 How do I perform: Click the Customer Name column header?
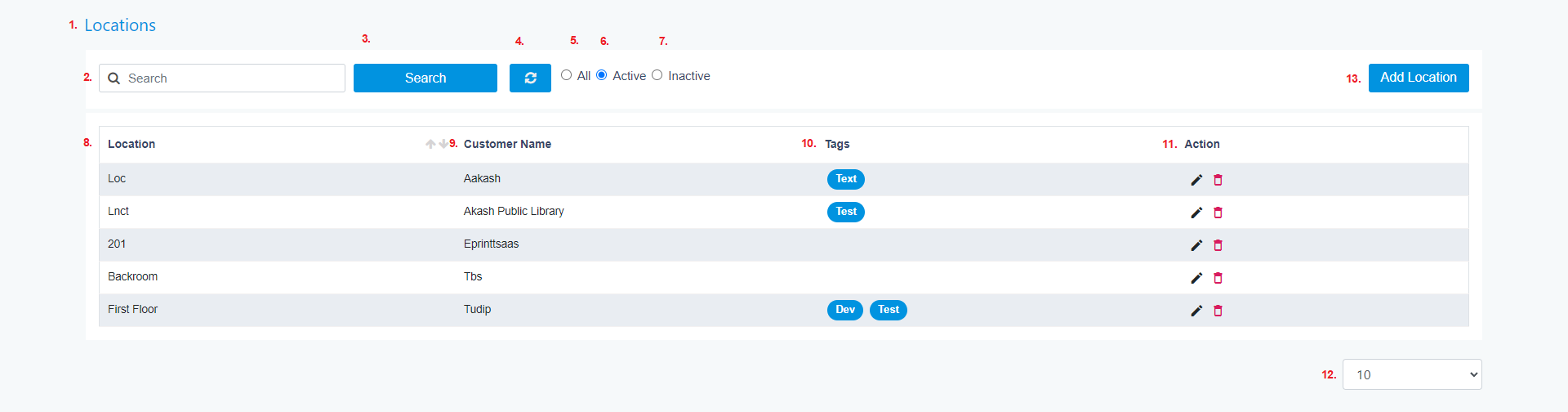(507, 144)
